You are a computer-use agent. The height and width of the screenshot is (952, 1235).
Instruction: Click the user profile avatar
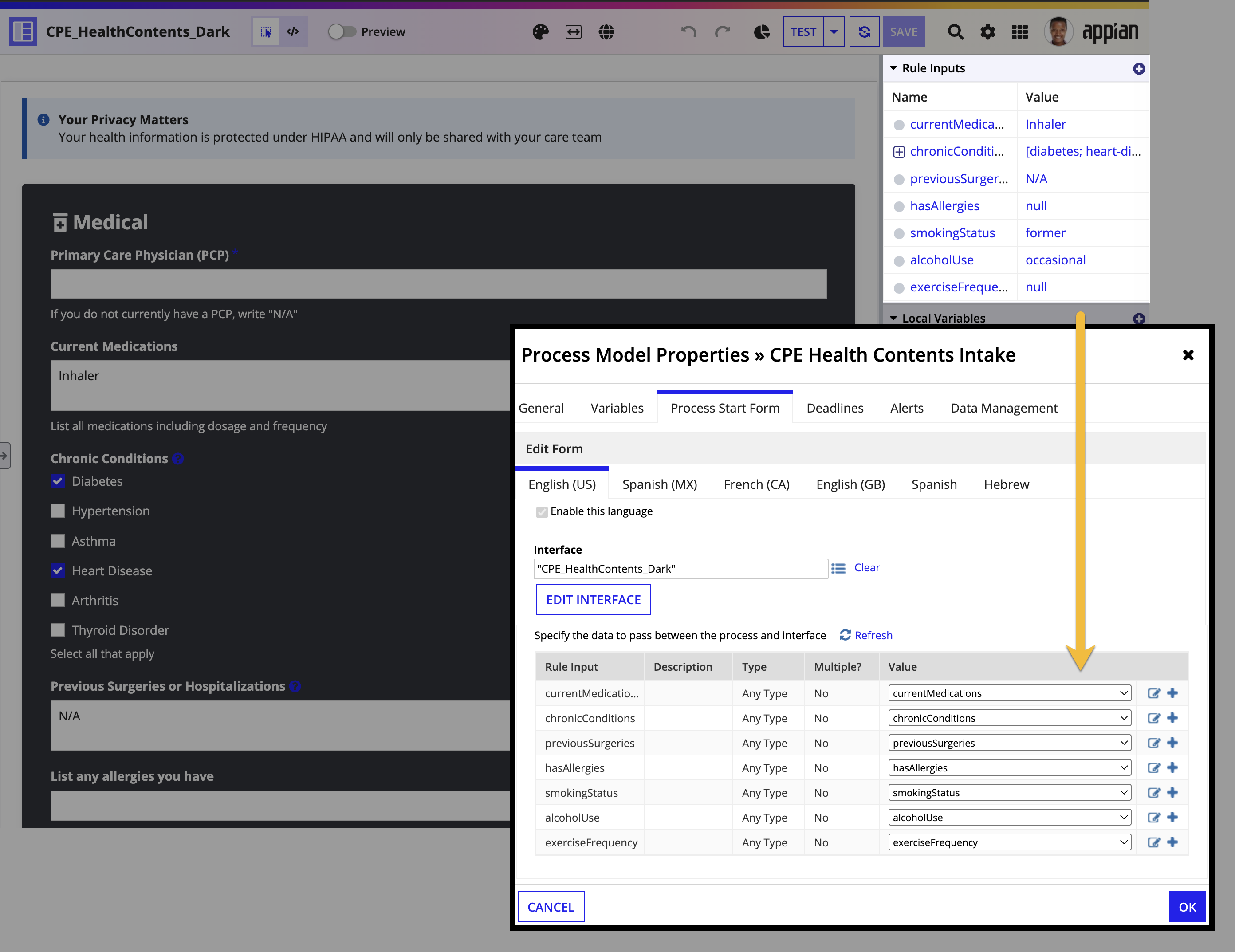click(1058, 31)
